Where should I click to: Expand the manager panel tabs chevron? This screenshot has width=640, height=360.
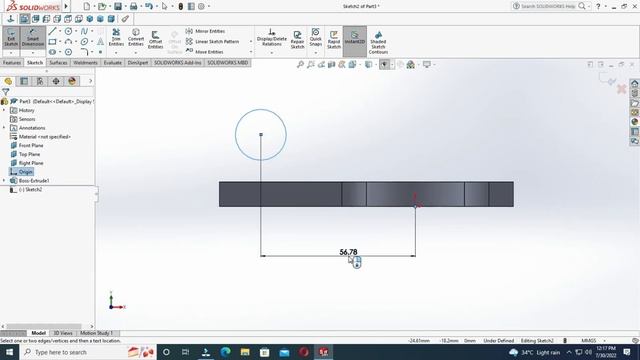coord(91,81)
